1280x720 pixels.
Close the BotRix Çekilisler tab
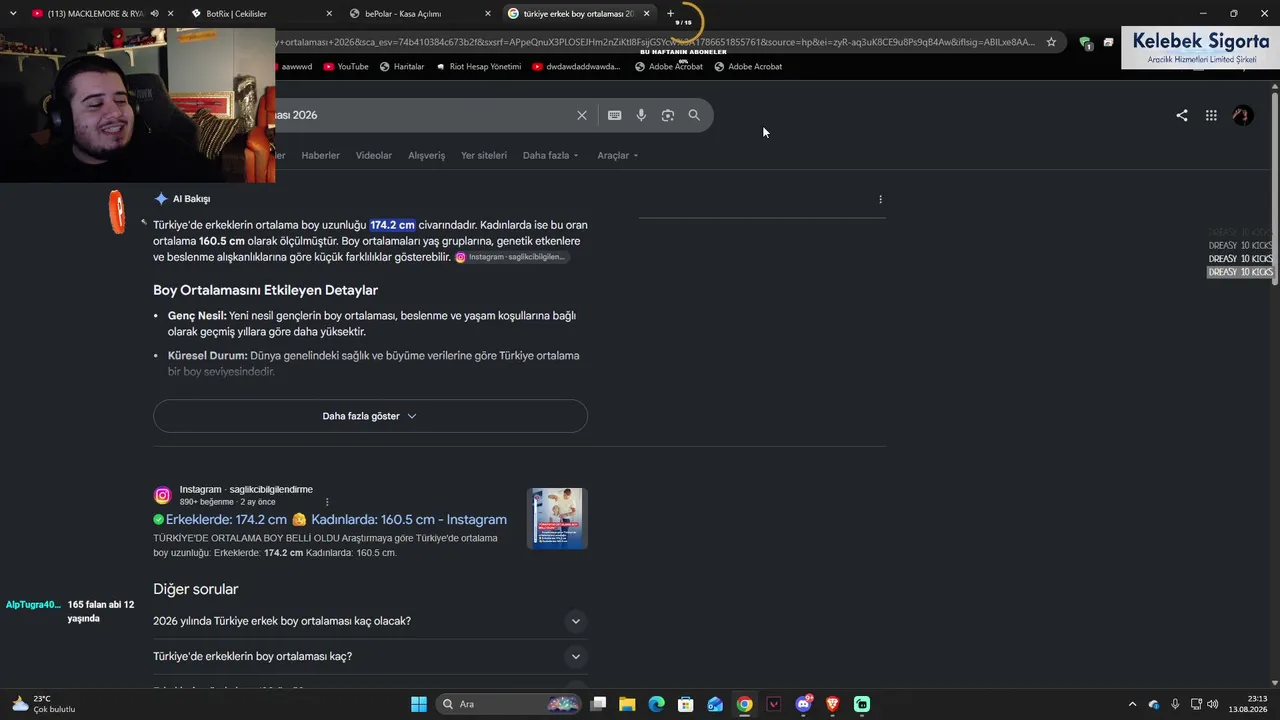point(330,14)
